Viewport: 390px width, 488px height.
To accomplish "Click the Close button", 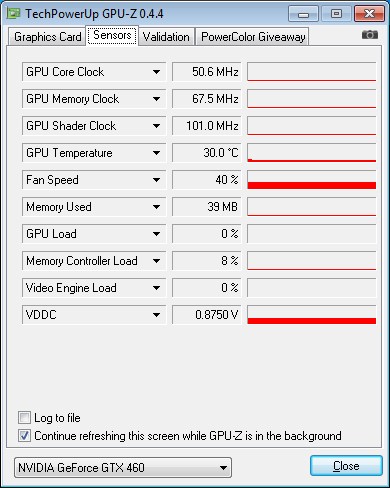I will point(346,466).
